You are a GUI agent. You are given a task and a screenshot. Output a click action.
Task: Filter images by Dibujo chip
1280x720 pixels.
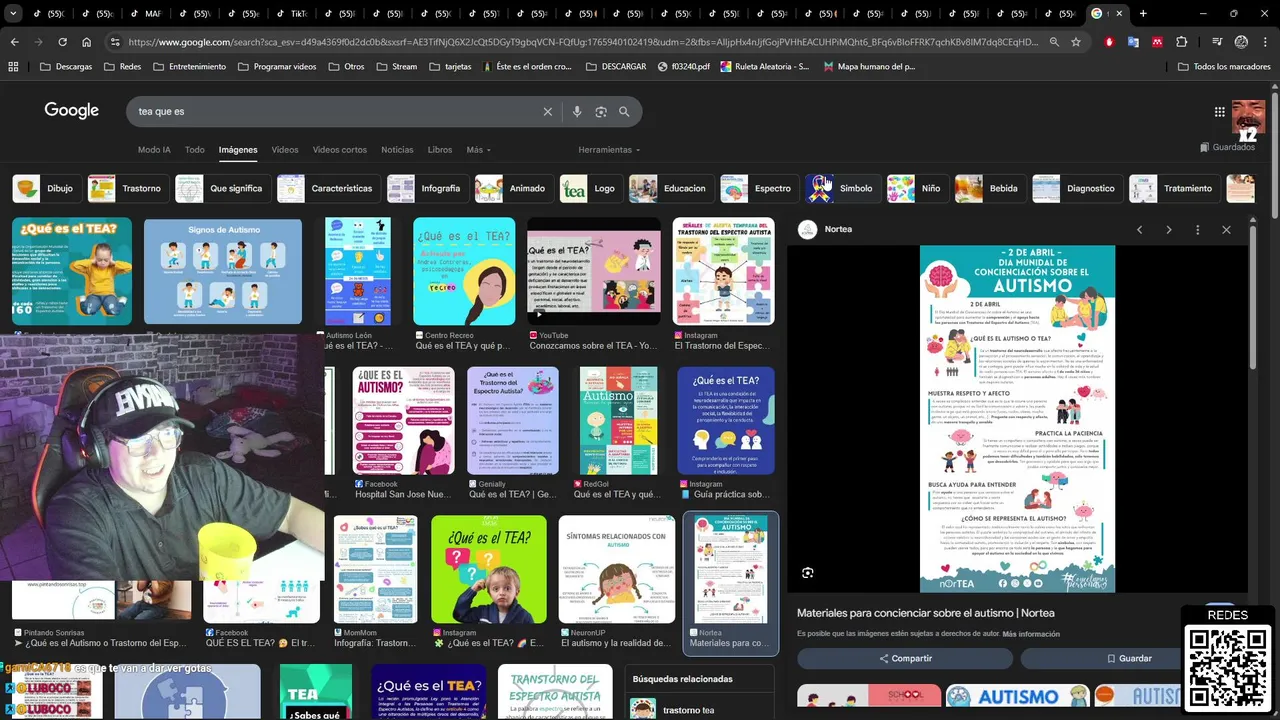coord(46,188)
